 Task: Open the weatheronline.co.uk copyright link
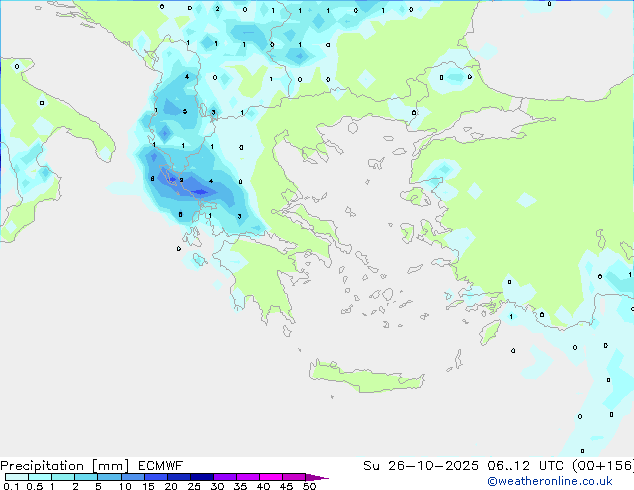[549, 481]
